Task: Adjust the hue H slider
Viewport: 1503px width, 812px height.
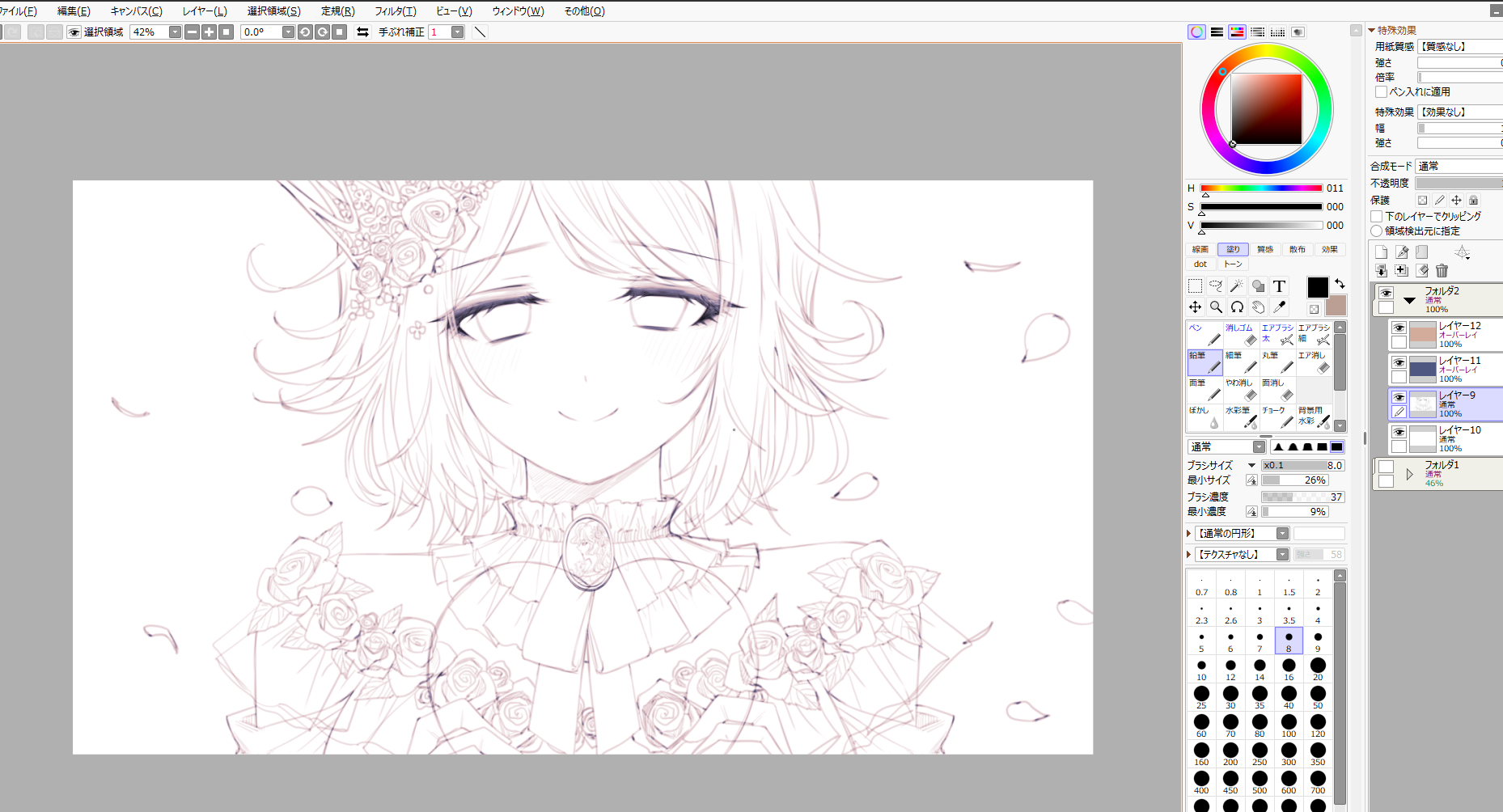Action: [x=1261, y=188]
